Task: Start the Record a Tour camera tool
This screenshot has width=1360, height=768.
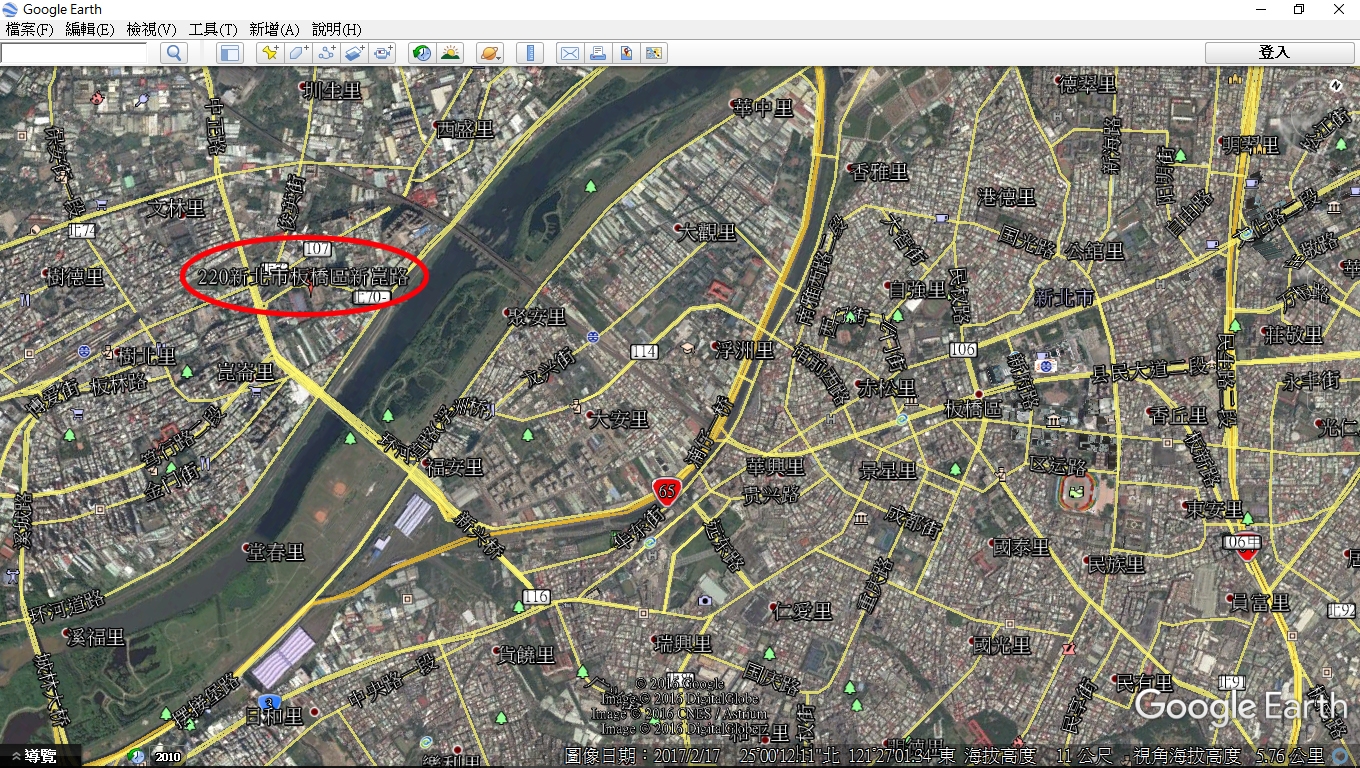Action: pos(384,53)
